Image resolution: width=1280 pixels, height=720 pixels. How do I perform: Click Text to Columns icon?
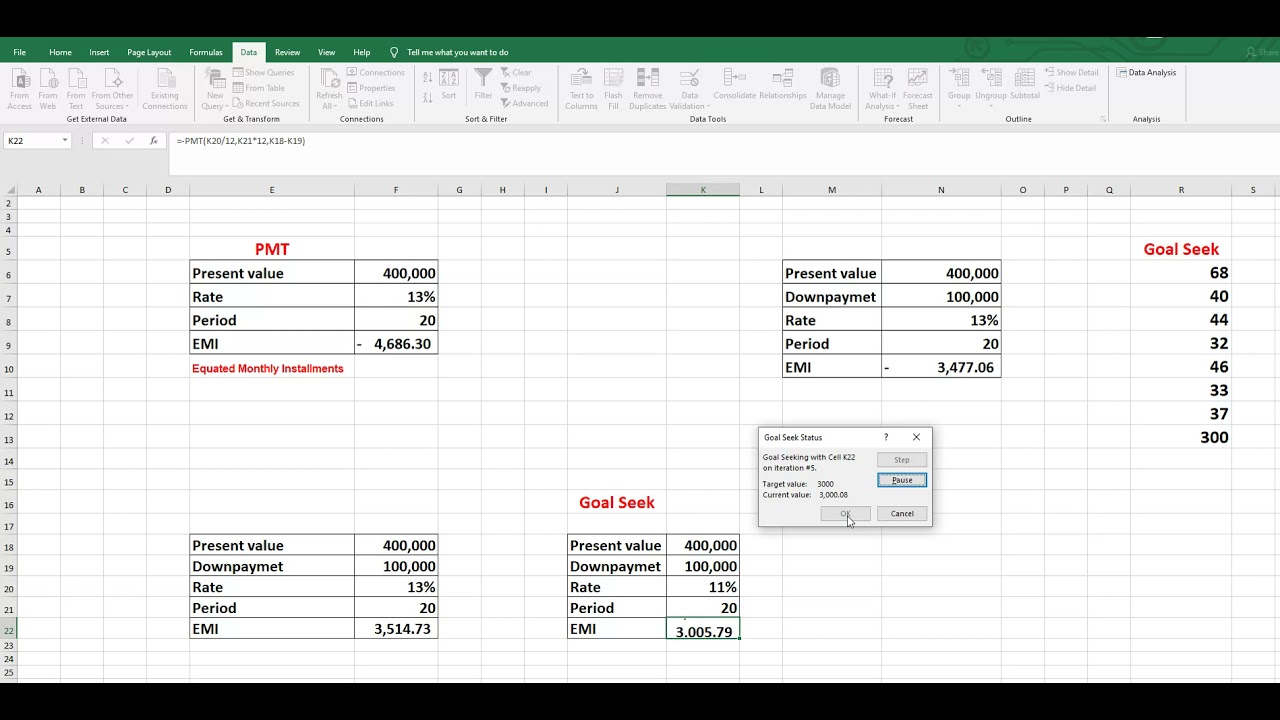tap(581, 89)
